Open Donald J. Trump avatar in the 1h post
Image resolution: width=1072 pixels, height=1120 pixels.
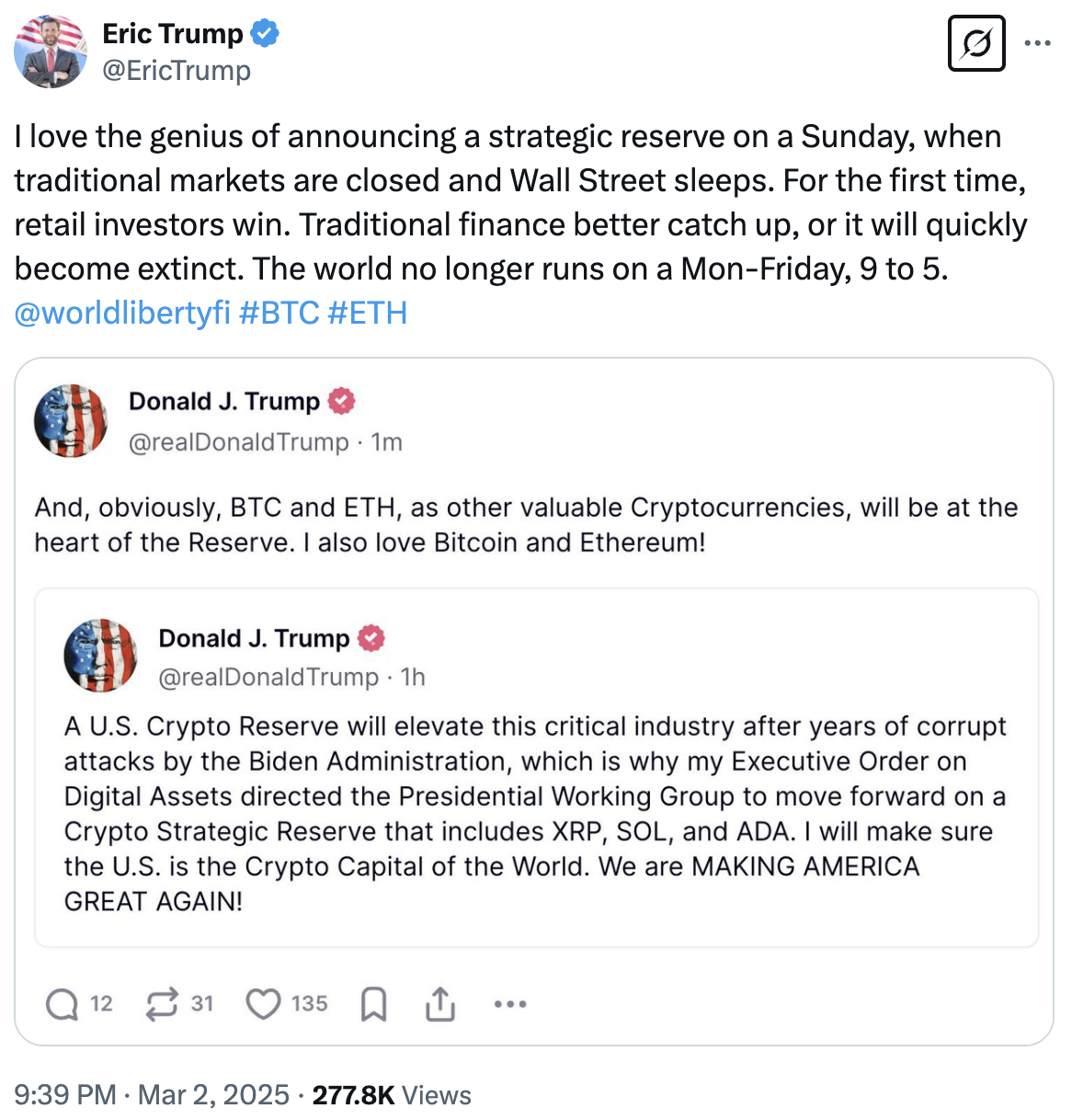pos(100,656)
